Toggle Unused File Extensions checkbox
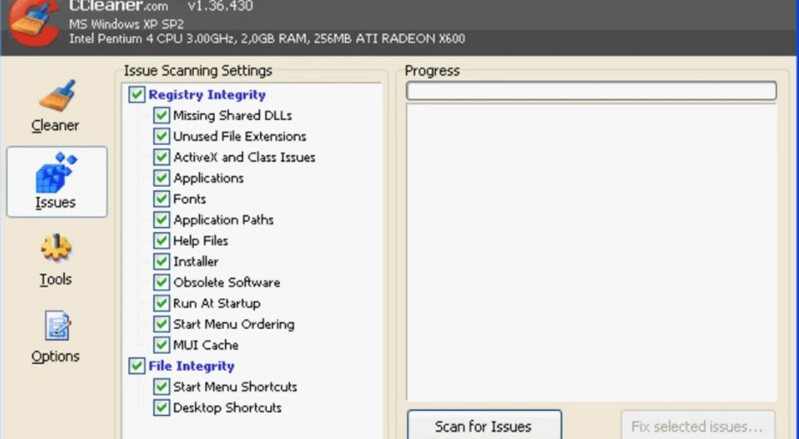799x439 pixels. 161,137
